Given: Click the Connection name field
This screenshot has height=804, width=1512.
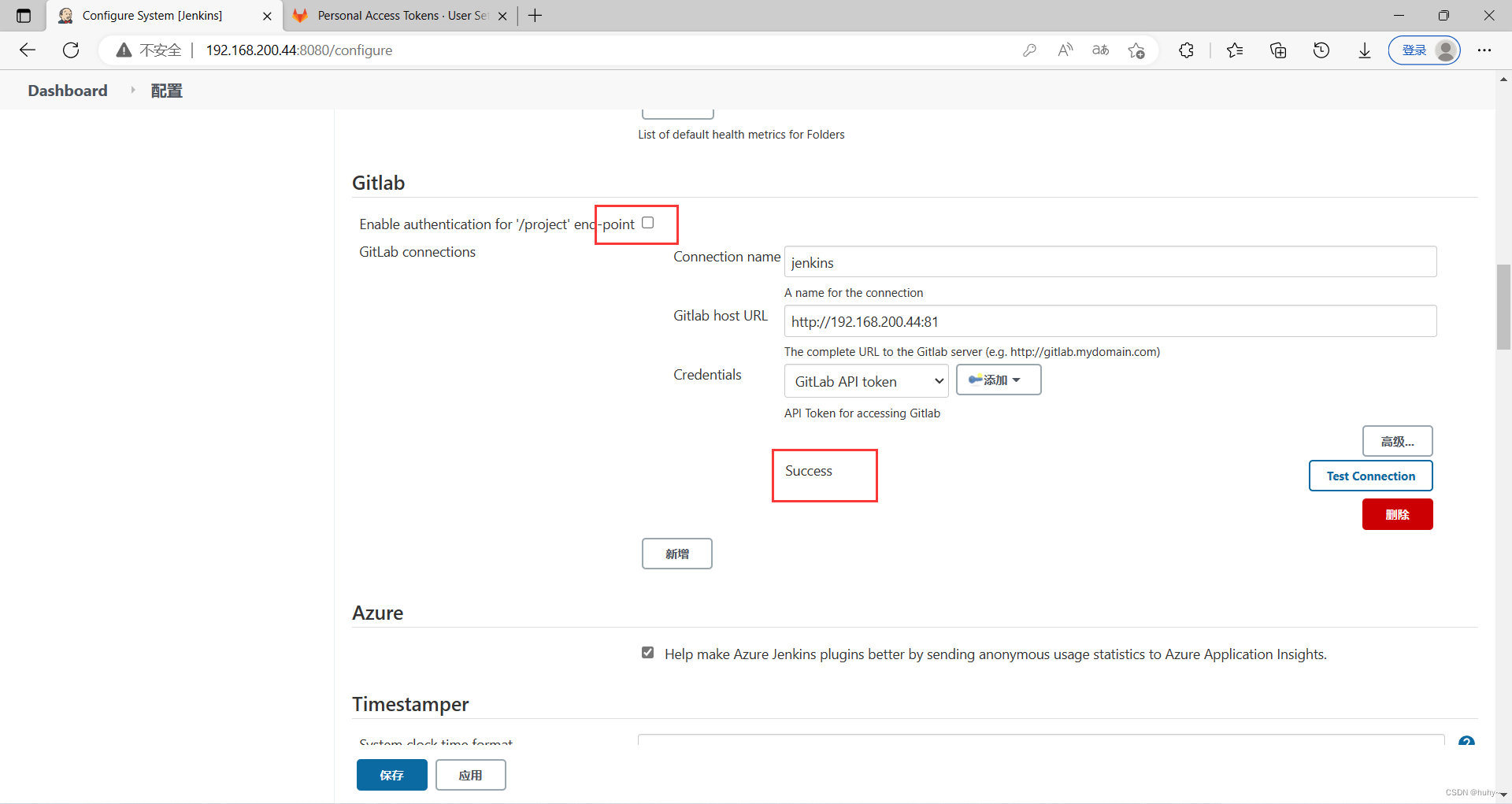Looking at the screenshot, I should pos(1110,261).
